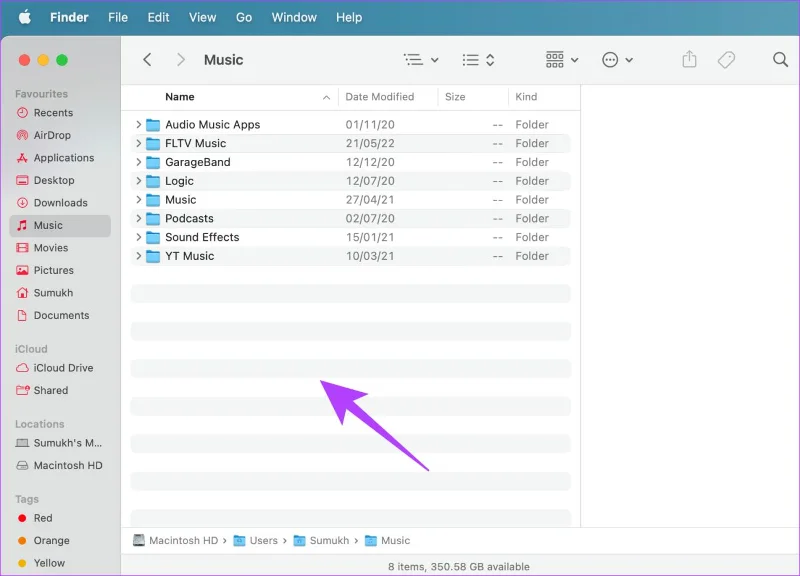Image resolution: width=800 pixels, height=576 pixels.
Task: Expand the FLTV Music folder
Action: (x=138, y=143)
